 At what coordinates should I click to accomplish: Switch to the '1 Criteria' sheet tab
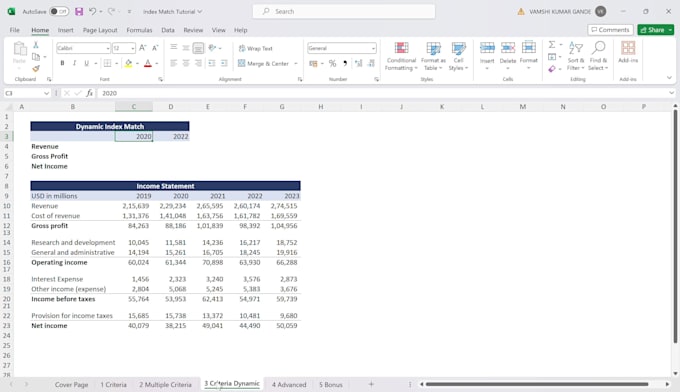[114, 385]
